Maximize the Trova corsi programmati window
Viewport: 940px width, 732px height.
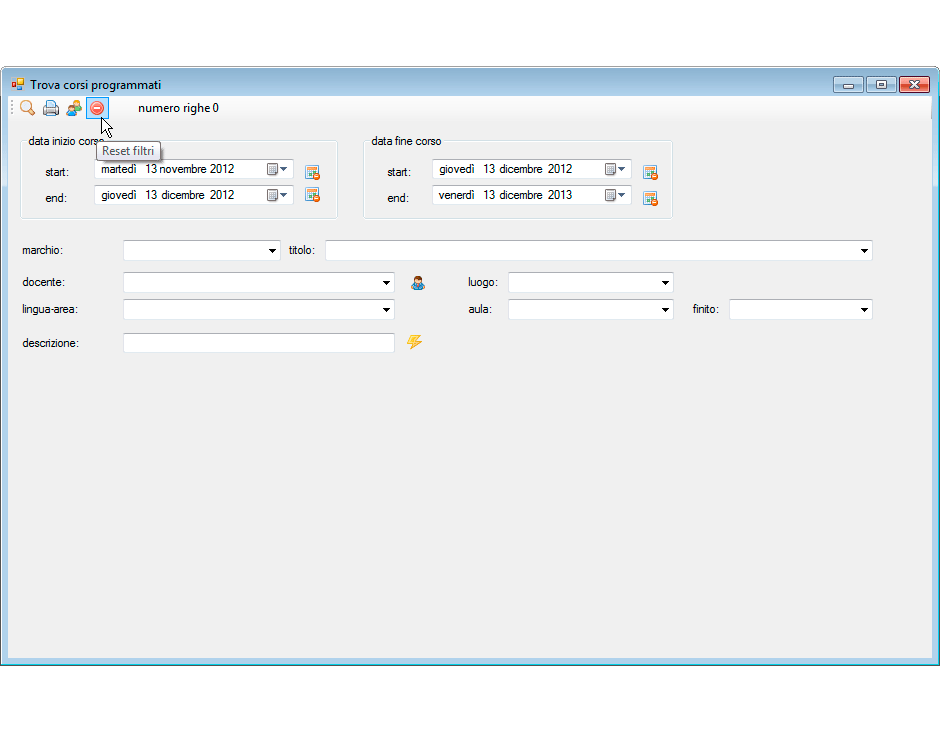coord(881,85)
